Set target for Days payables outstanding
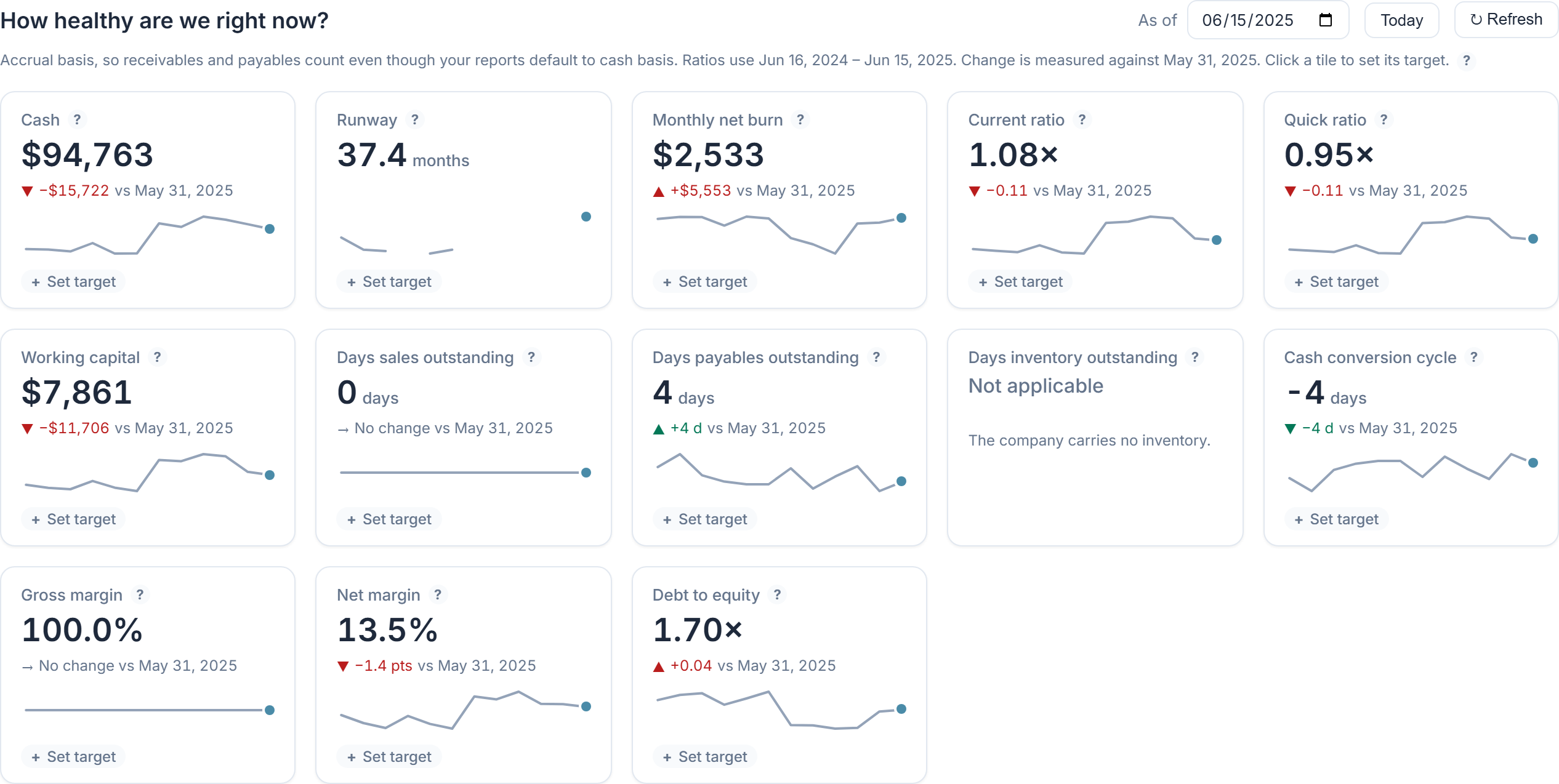 [705, 519]
